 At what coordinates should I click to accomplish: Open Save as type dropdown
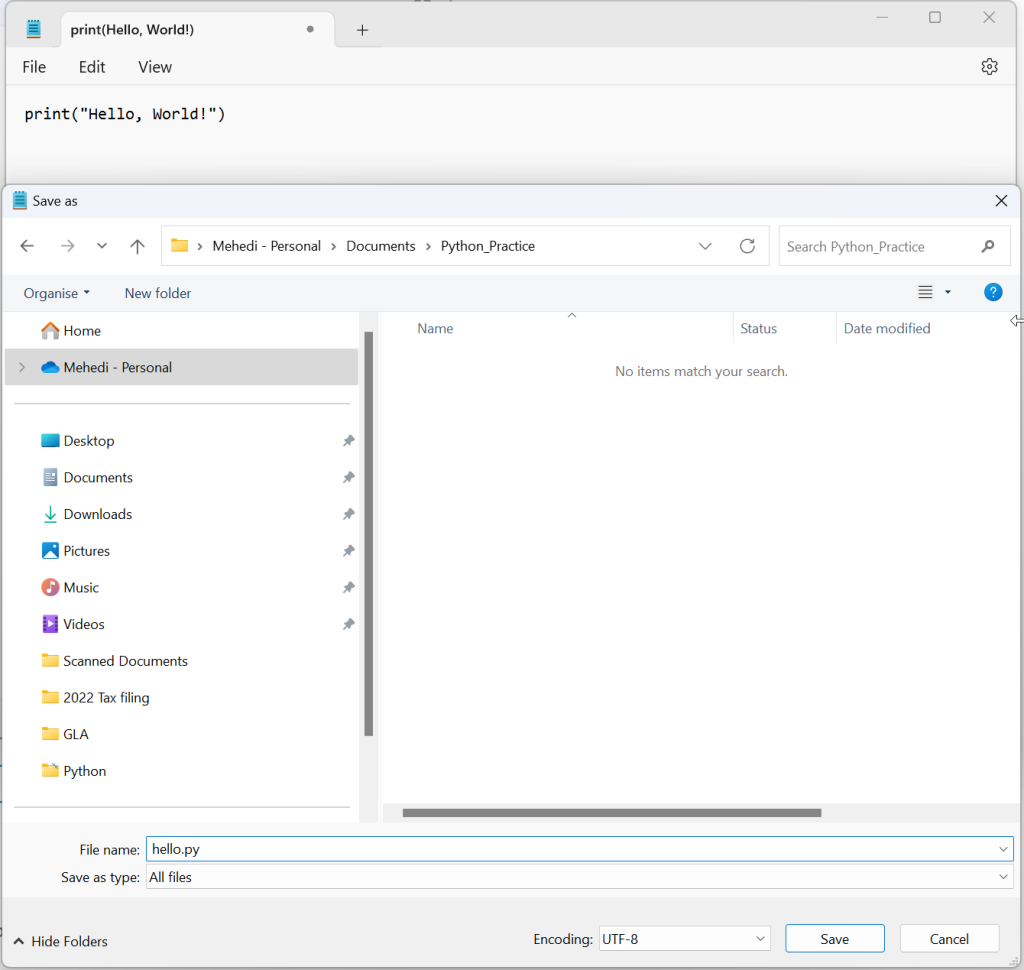tap(1003, 877)
